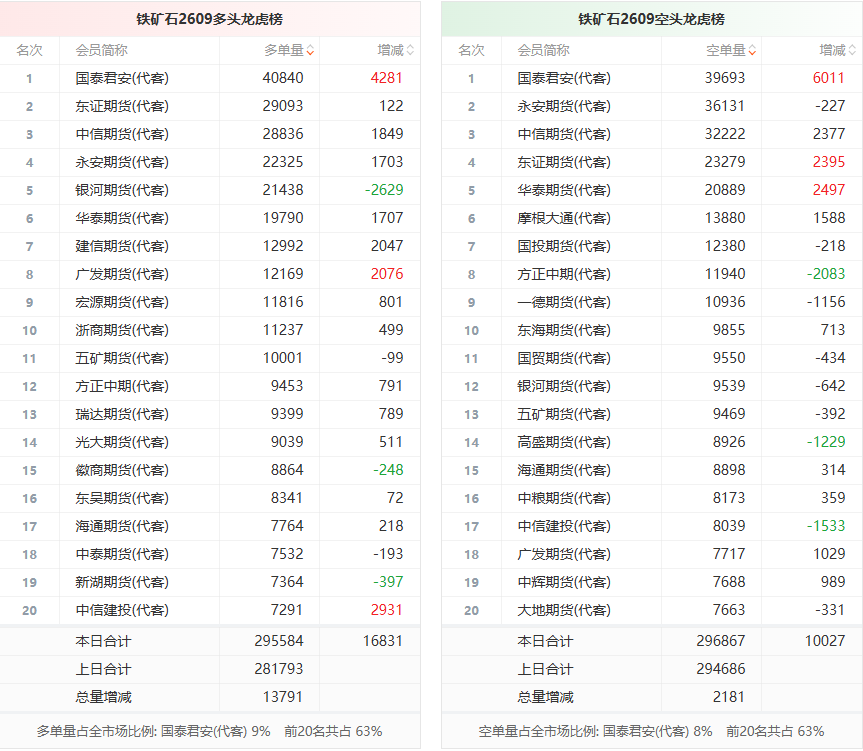This screenshot has height=751, width=863.
Task: Click green change value -2629
Action: pos(384,190)
